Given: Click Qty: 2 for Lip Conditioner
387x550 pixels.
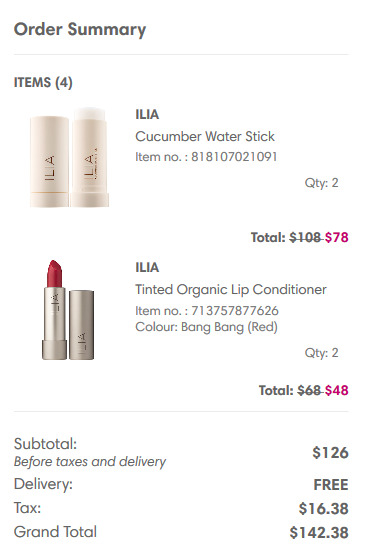Looking at the screenshot, I should point(321,353).
